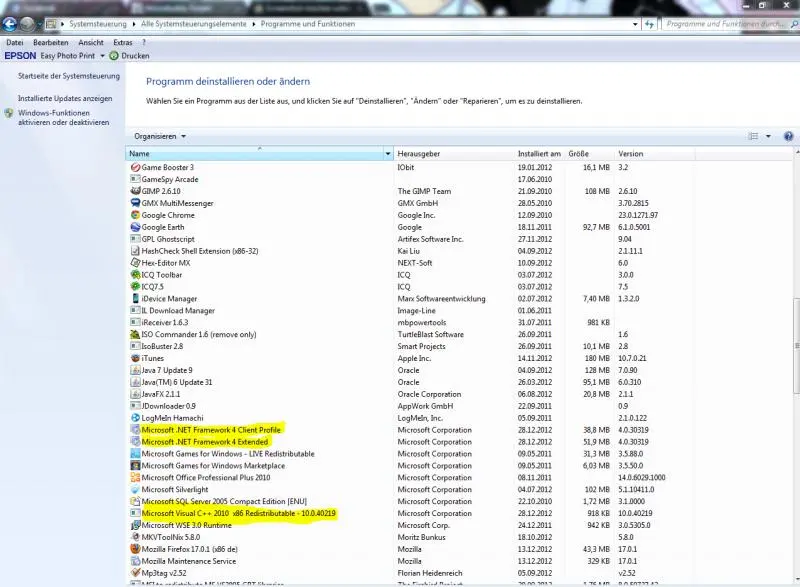The width and height of the screenshot is (800, 587).
Task: Click the Mp3tag v2.52 icon
Action: pyautogui.click(x=135, y=573)
